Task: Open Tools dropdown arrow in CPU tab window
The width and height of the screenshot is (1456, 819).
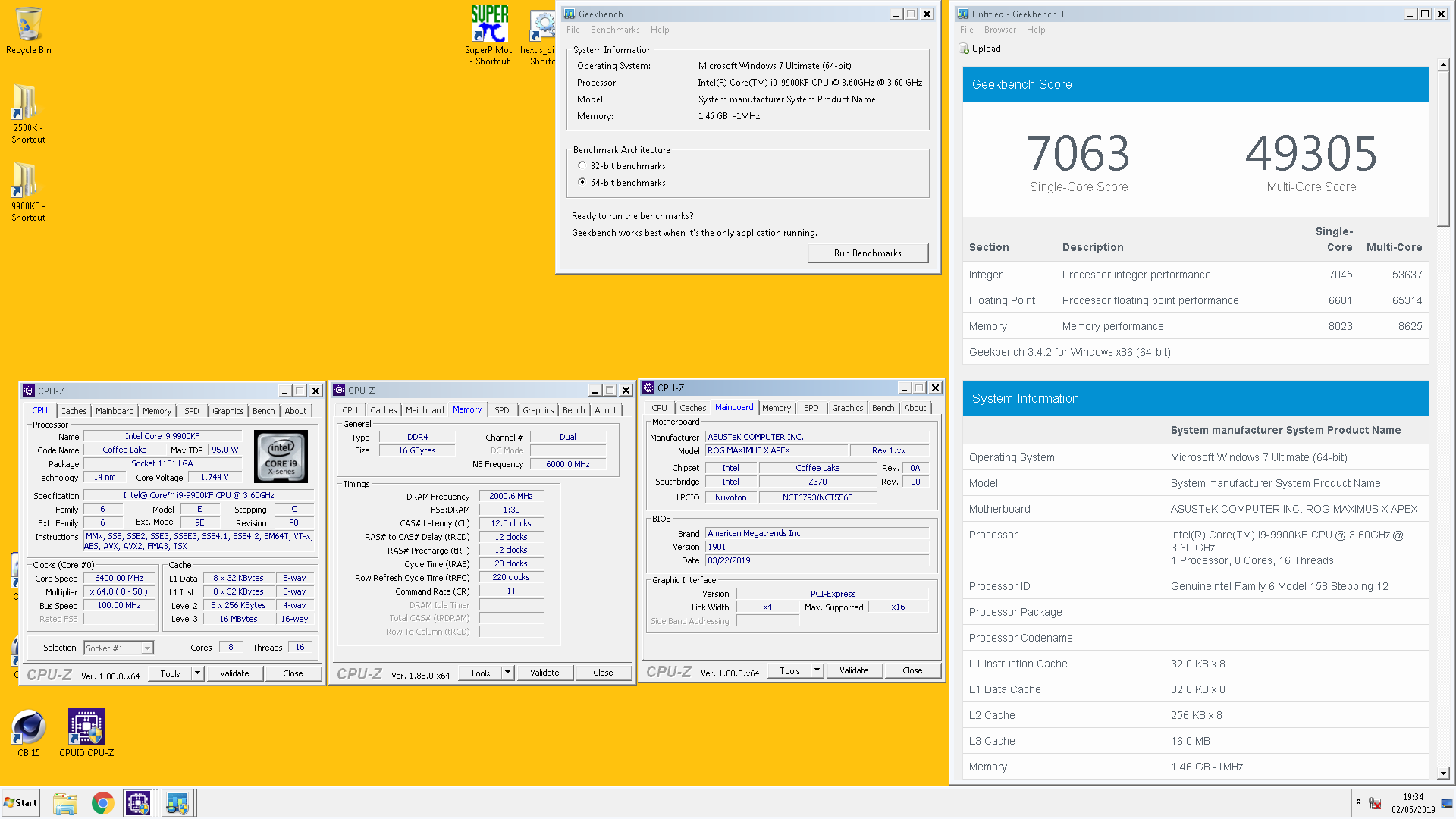Action: coord(197,673)
